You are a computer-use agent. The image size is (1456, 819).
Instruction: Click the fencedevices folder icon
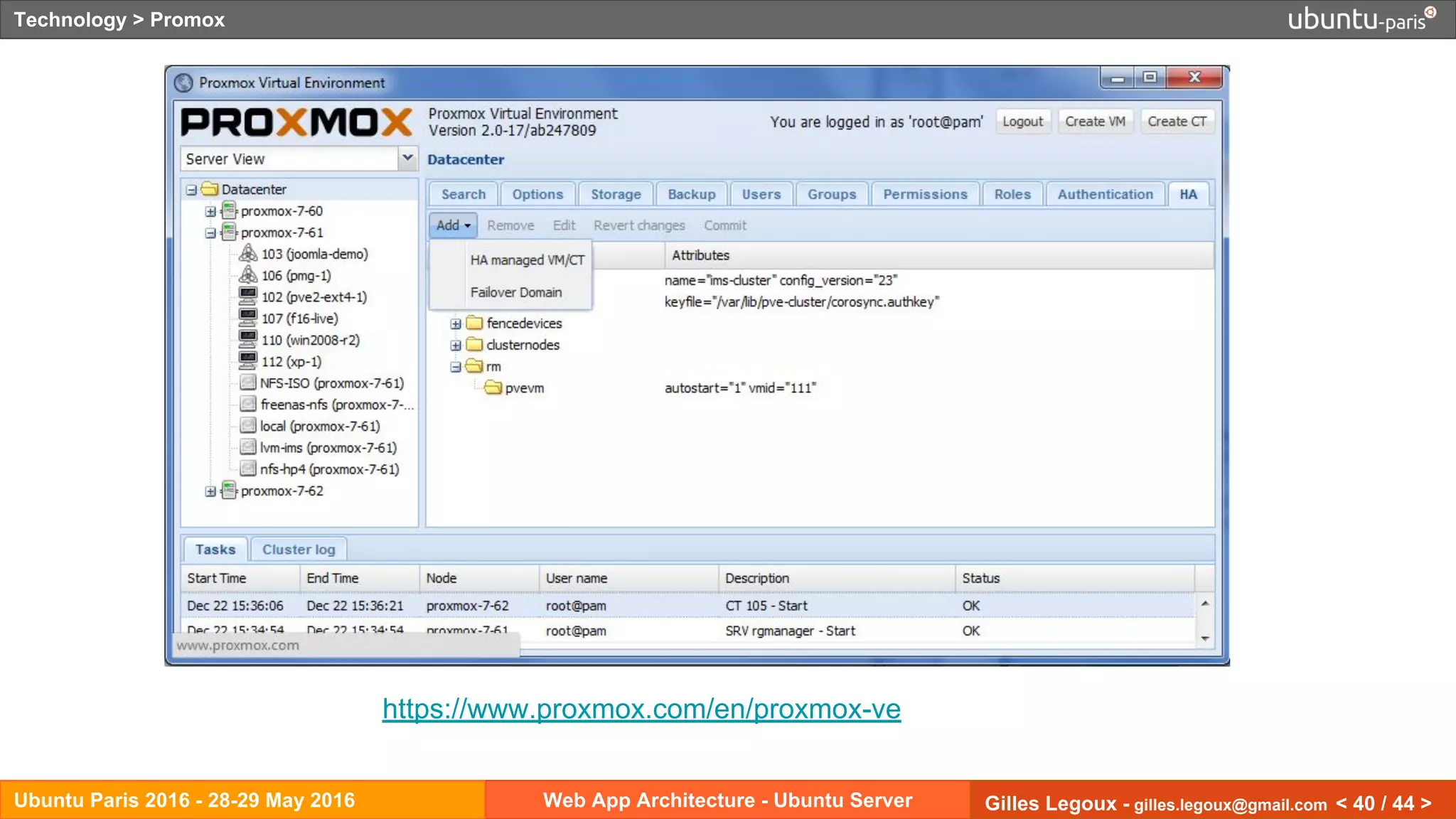coord(474,323)
